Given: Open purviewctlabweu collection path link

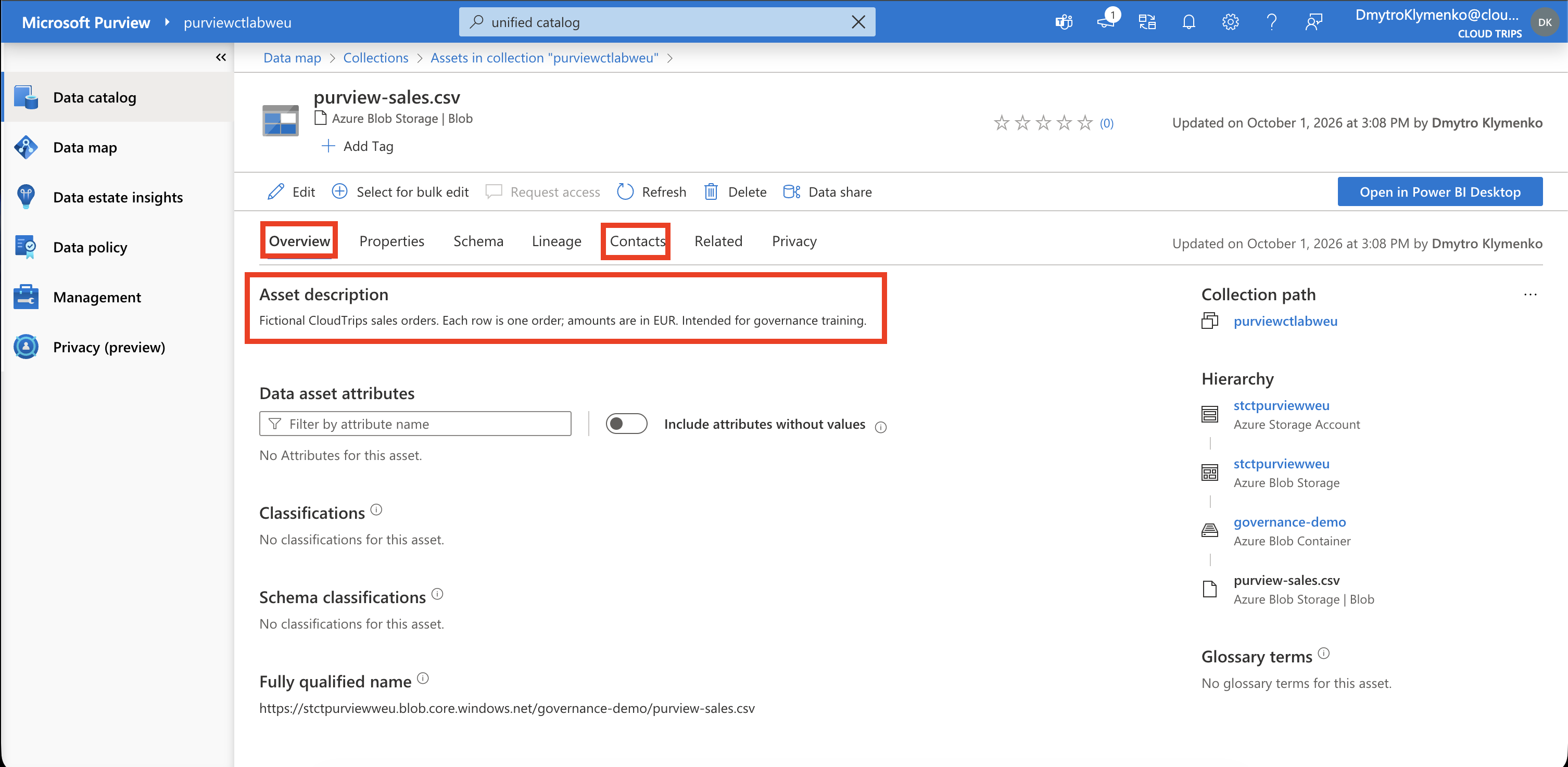Looking at the screenshot, I should pos(1285,321).
